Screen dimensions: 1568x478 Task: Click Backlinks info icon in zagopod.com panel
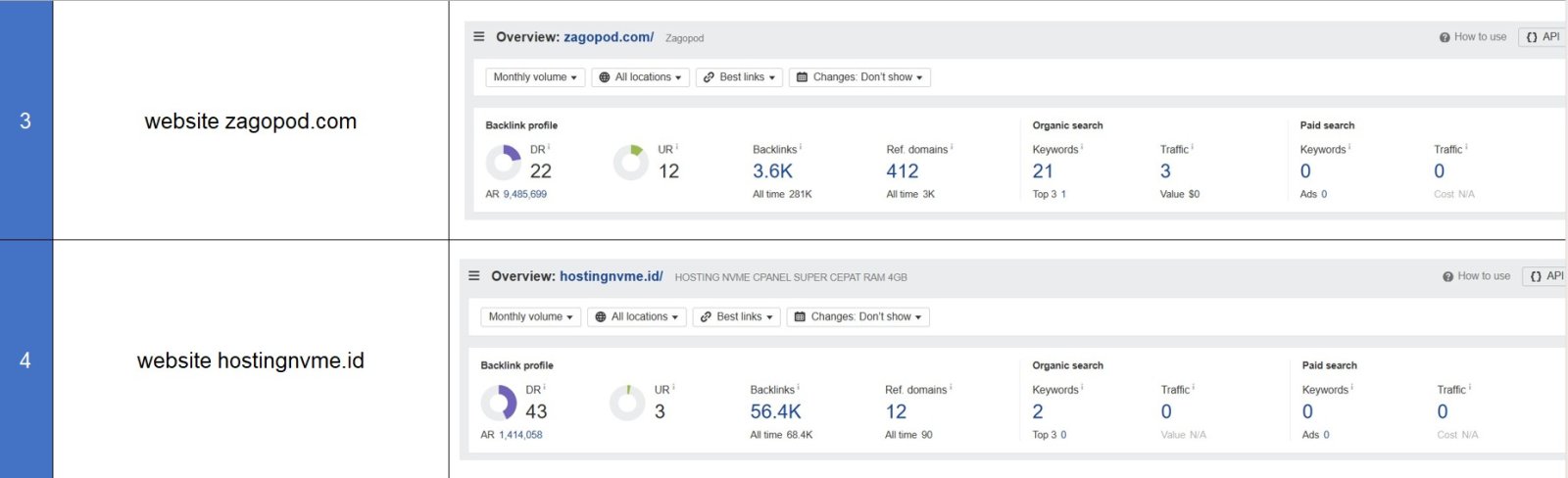point(801,147)
